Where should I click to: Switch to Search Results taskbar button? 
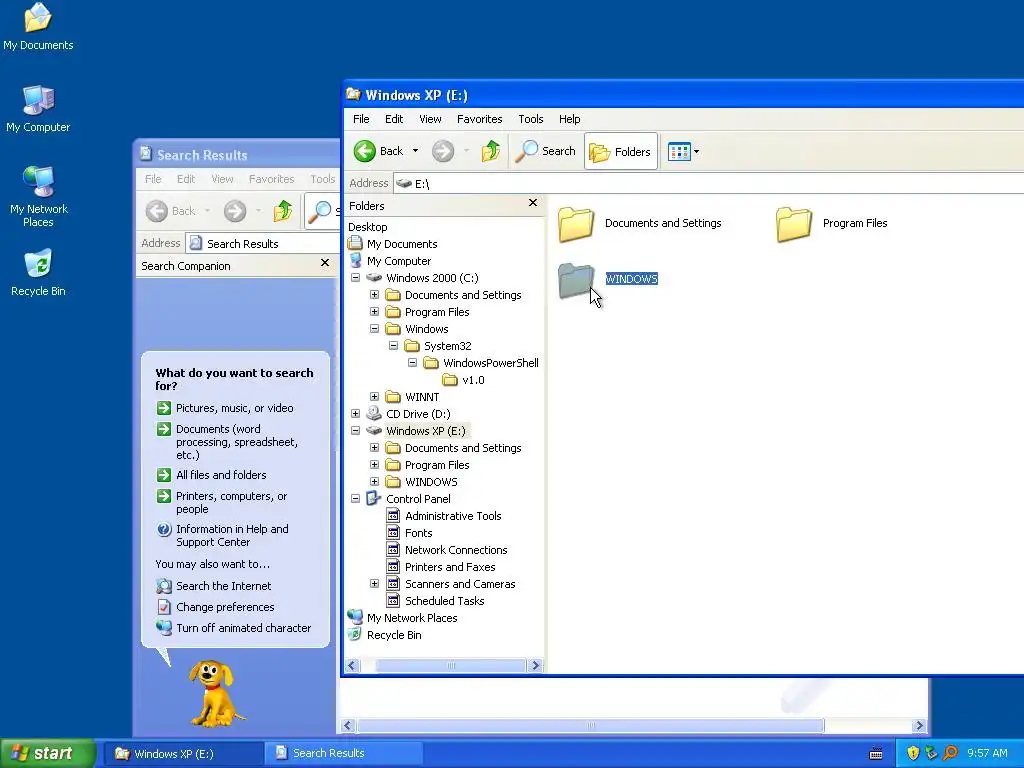343,754
